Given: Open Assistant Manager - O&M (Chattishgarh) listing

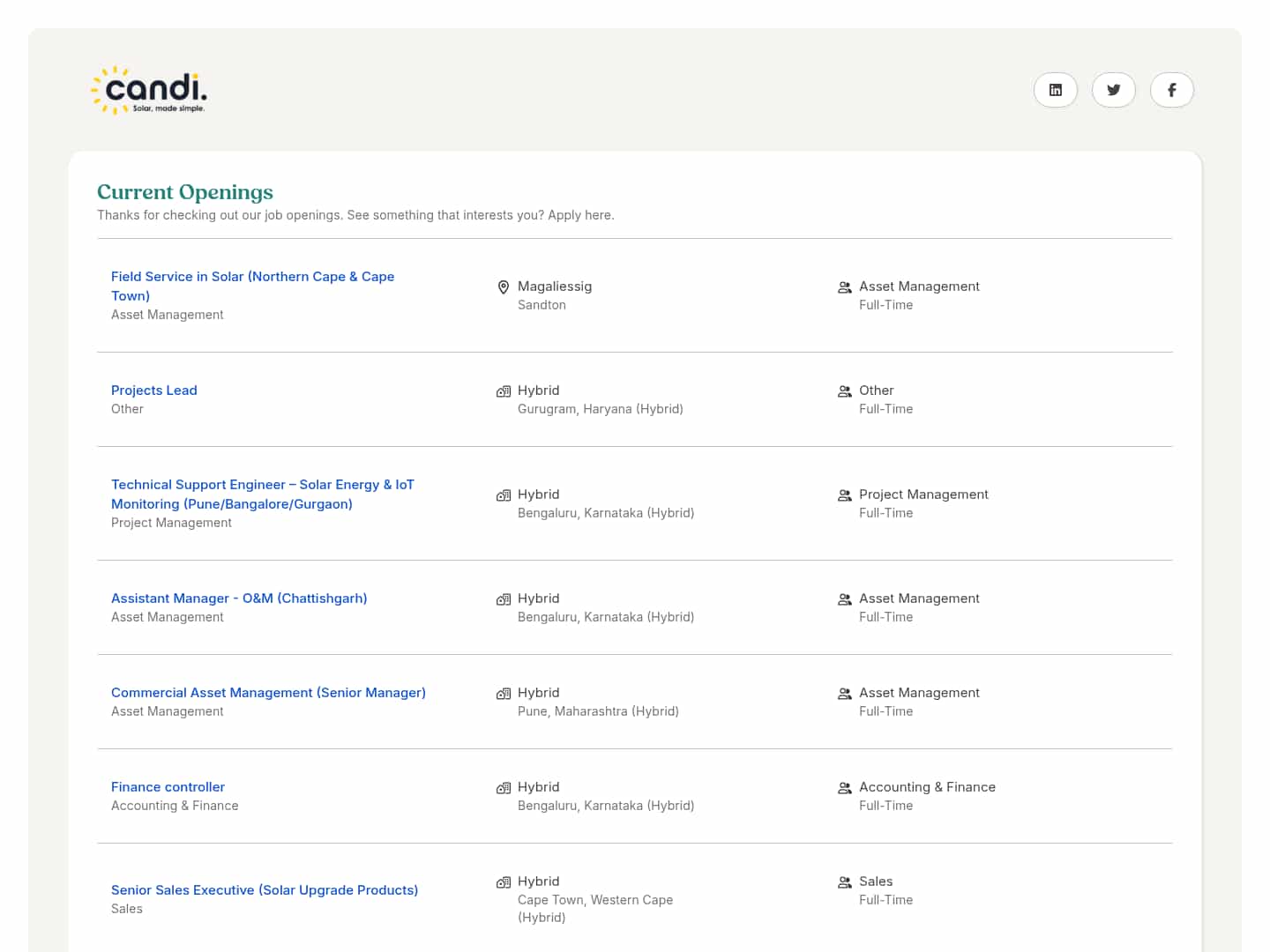Looking at the screenshot, I should (x=239, y=599).
